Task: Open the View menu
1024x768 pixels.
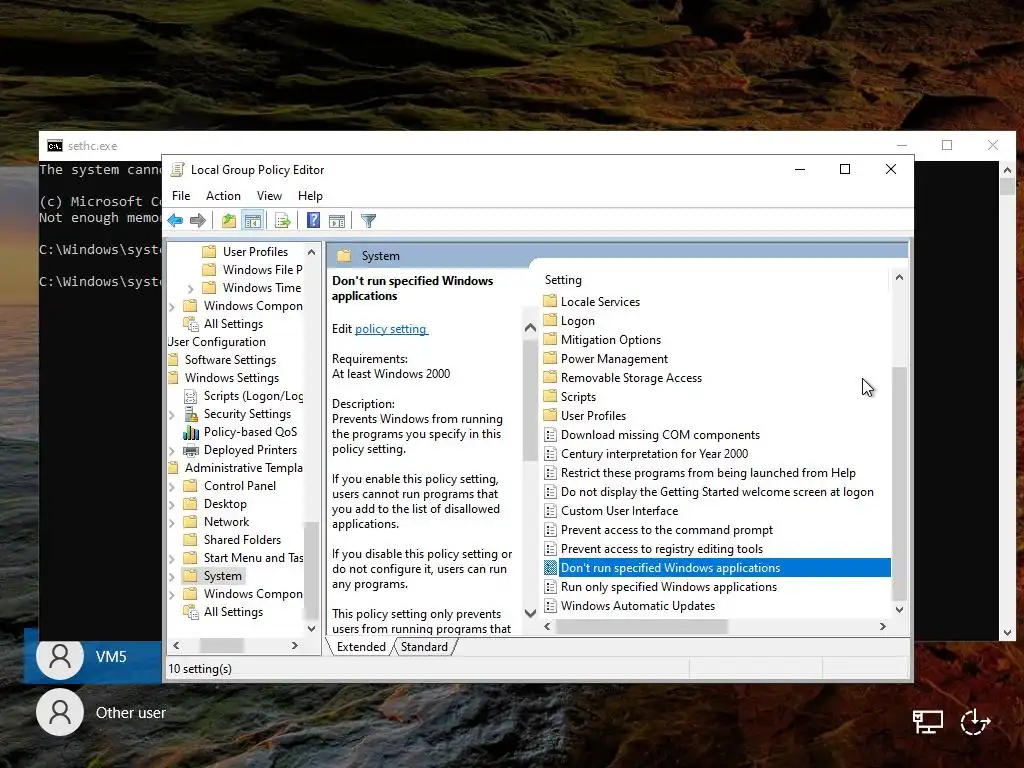Action: [x=269, y=196]
